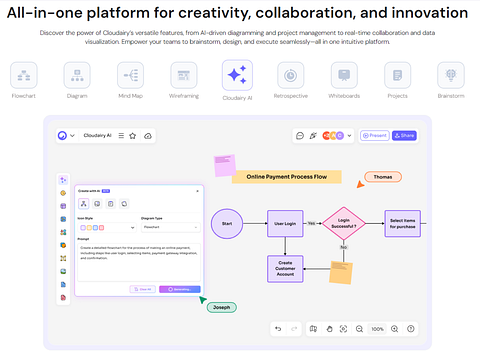Zoom out with the minus magnifier
Viewport: 480px width, 360px height.
click(359, 329)
